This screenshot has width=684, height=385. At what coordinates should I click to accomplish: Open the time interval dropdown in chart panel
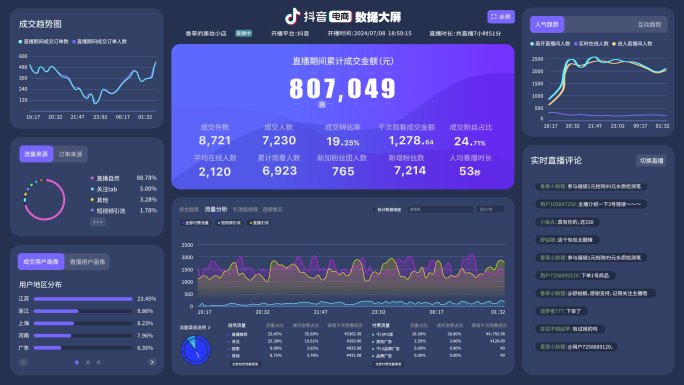490,209
